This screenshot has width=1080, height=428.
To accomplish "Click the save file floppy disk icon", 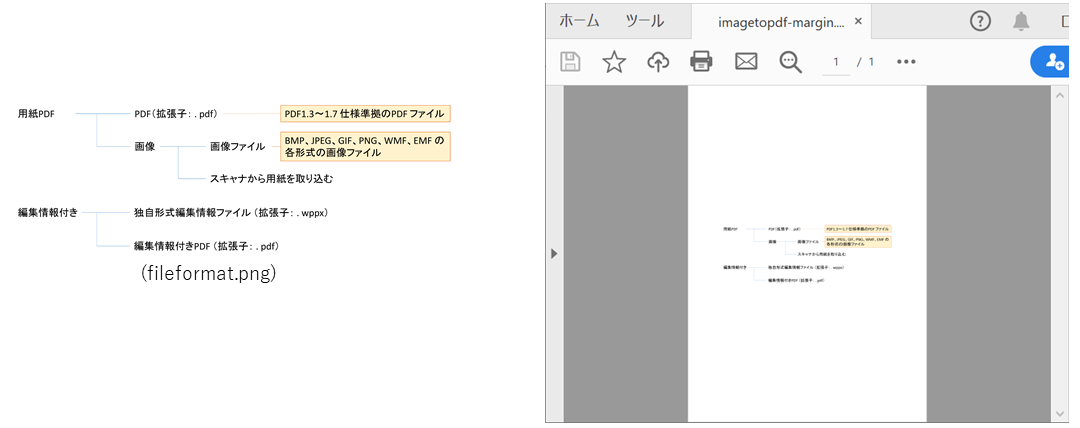I will [x=570, y=62].
